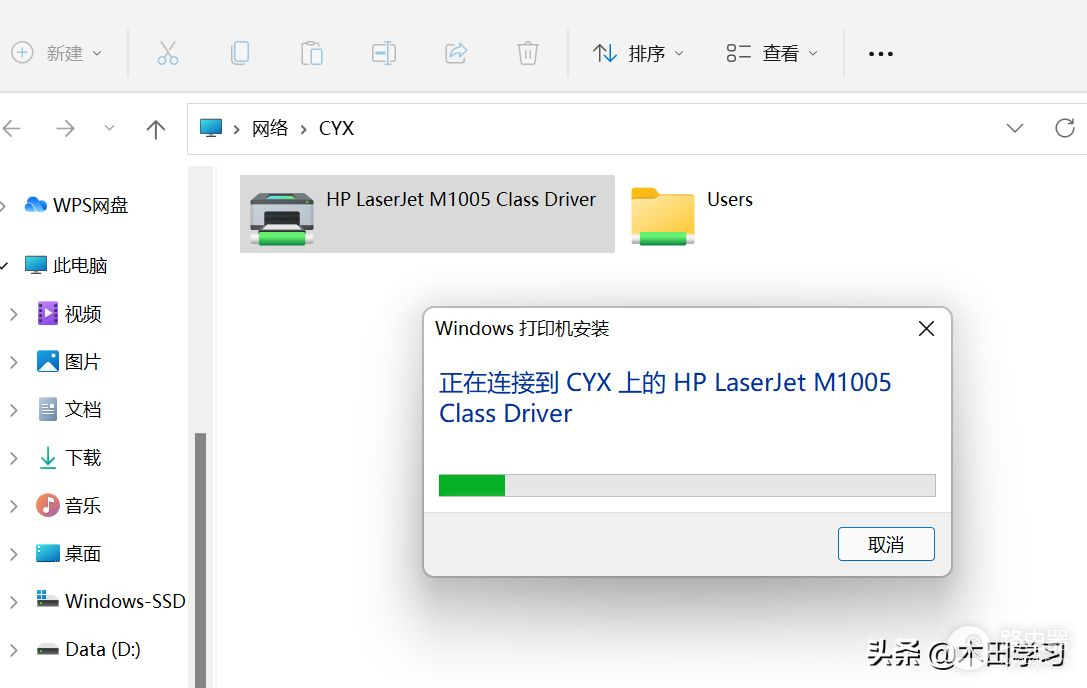Image resolution: width=1087 pixels, height=688 pixels.
Task: Open the 排序 sort dropdown
Action: pyautogui.click(x=638, y=53)
